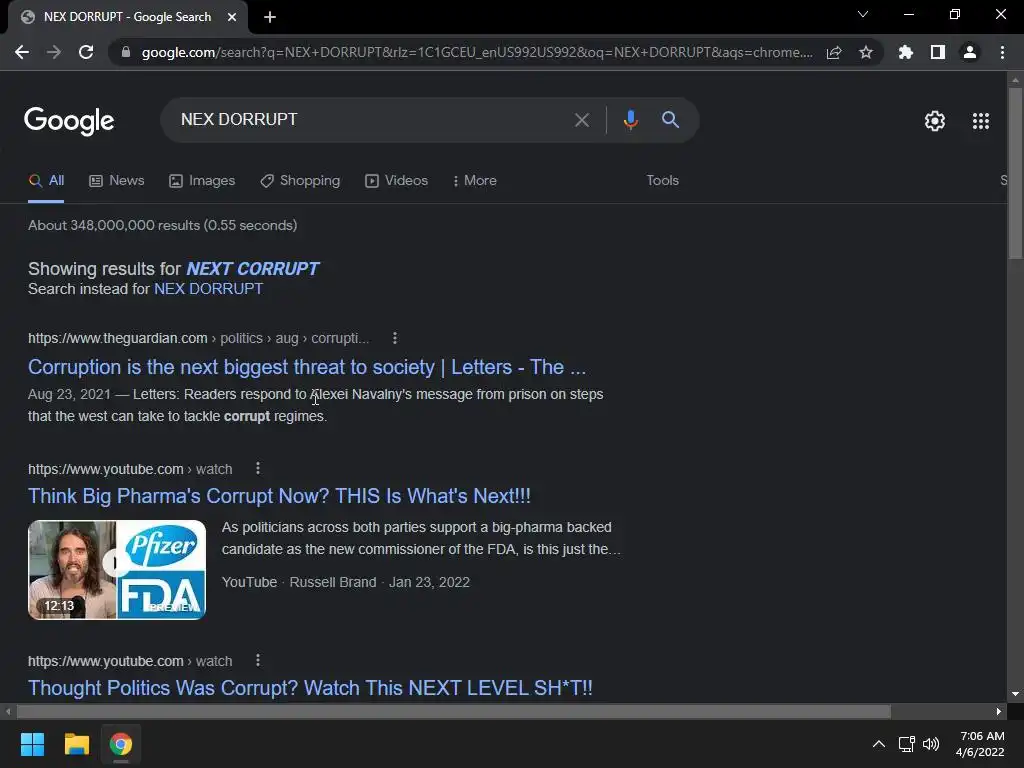Close the NEX DORRUPT tab
This screenshot has width=1024, height=768.
(x=232, y=17)
